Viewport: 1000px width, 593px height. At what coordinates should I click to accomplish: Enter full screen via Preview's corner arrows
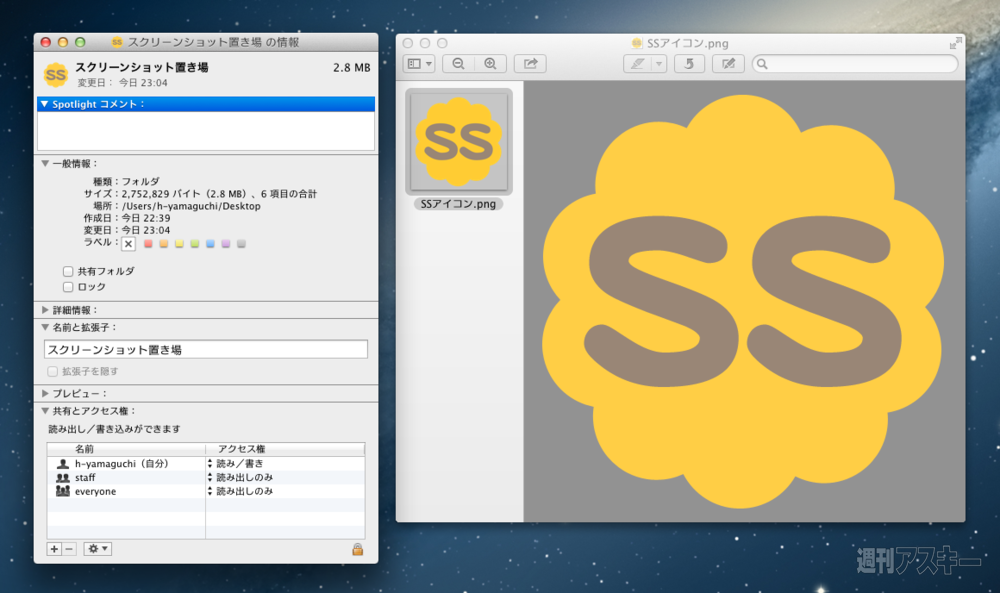[x=955, y=43]
